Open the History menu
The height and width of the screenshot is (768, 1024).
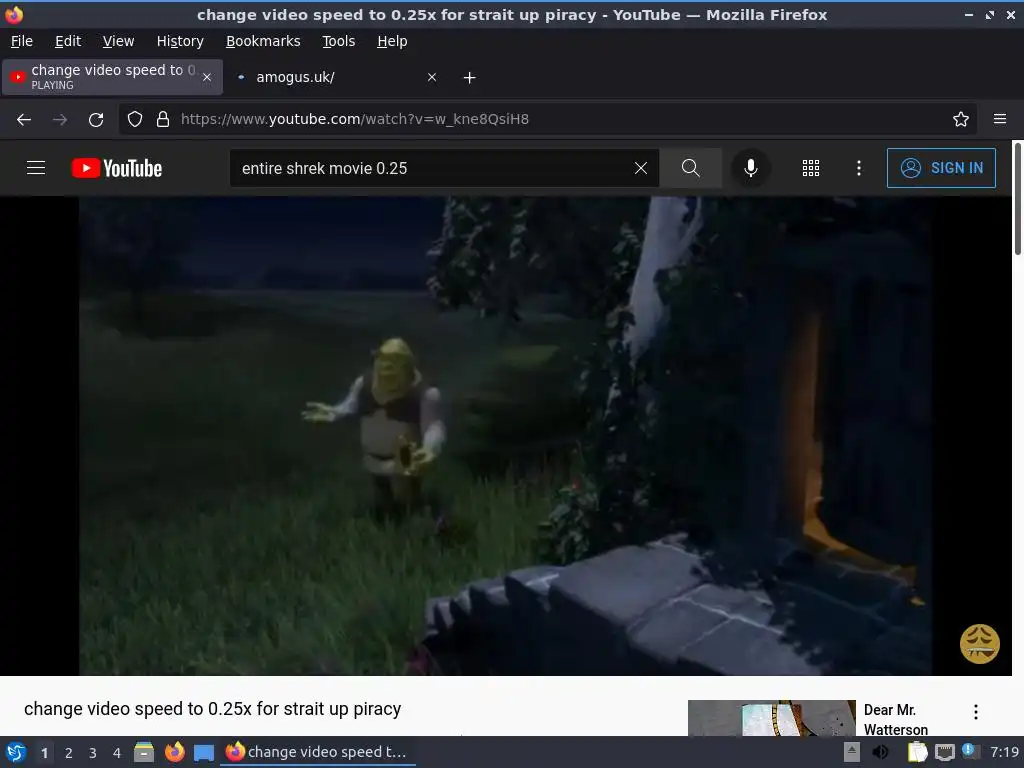tap(180, 41)
